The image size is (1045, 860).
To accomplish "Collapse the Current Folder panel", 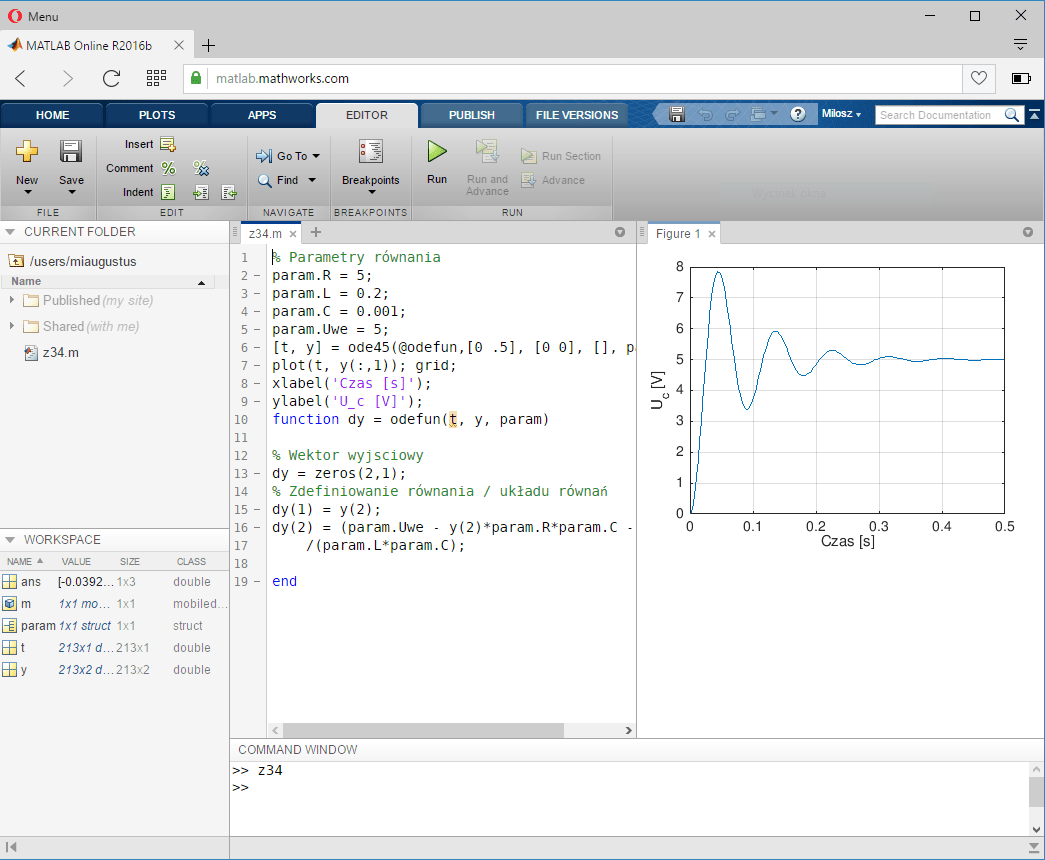I will pos(11,232).
